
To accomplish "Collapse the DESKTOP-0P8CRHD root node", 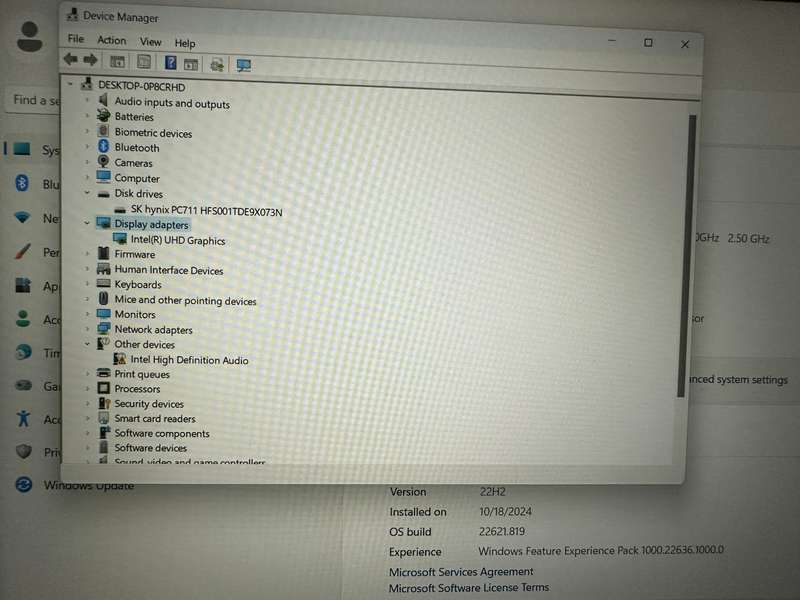I will coord(70,83).
